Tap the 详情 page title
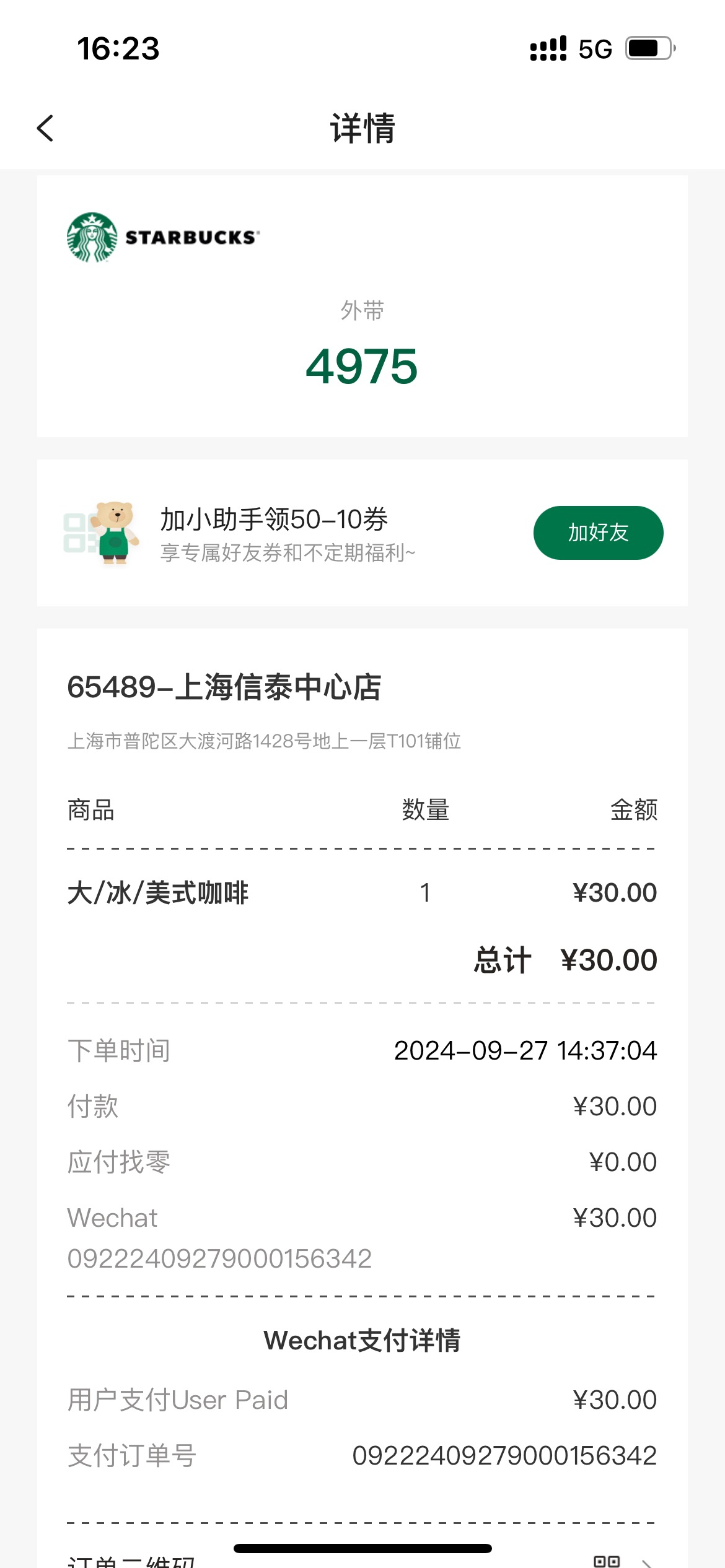The image size is (725, 1568). coord(362,128)
